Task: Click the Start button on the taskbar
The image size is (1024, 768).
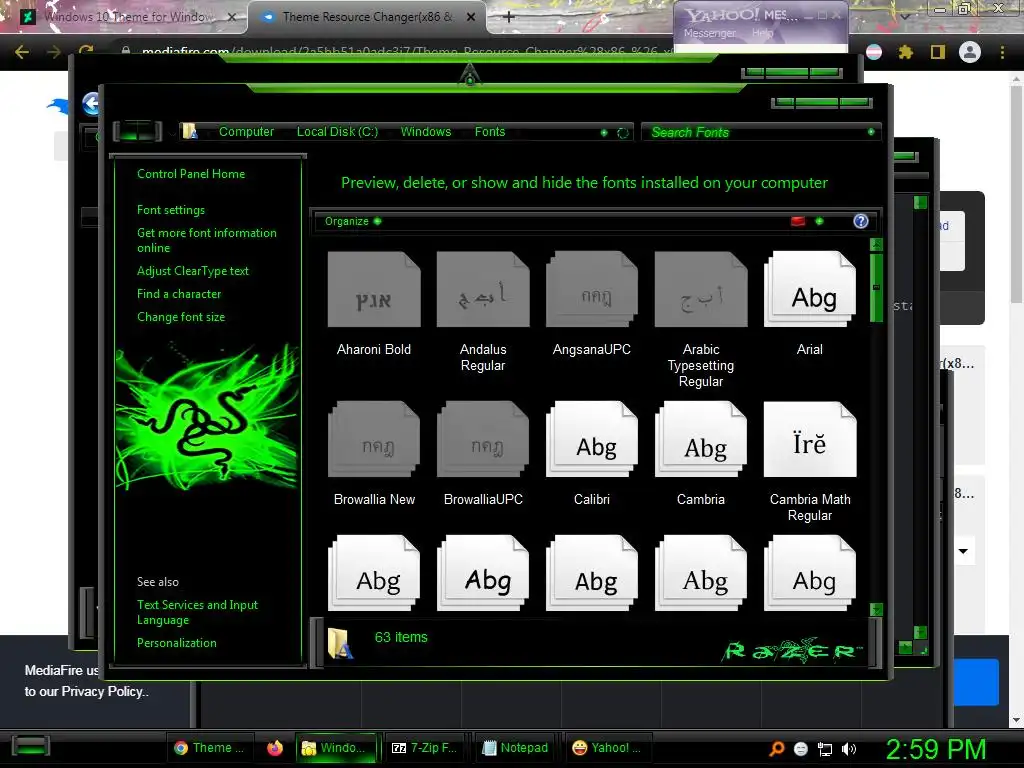Action: [x=31, y=746]
